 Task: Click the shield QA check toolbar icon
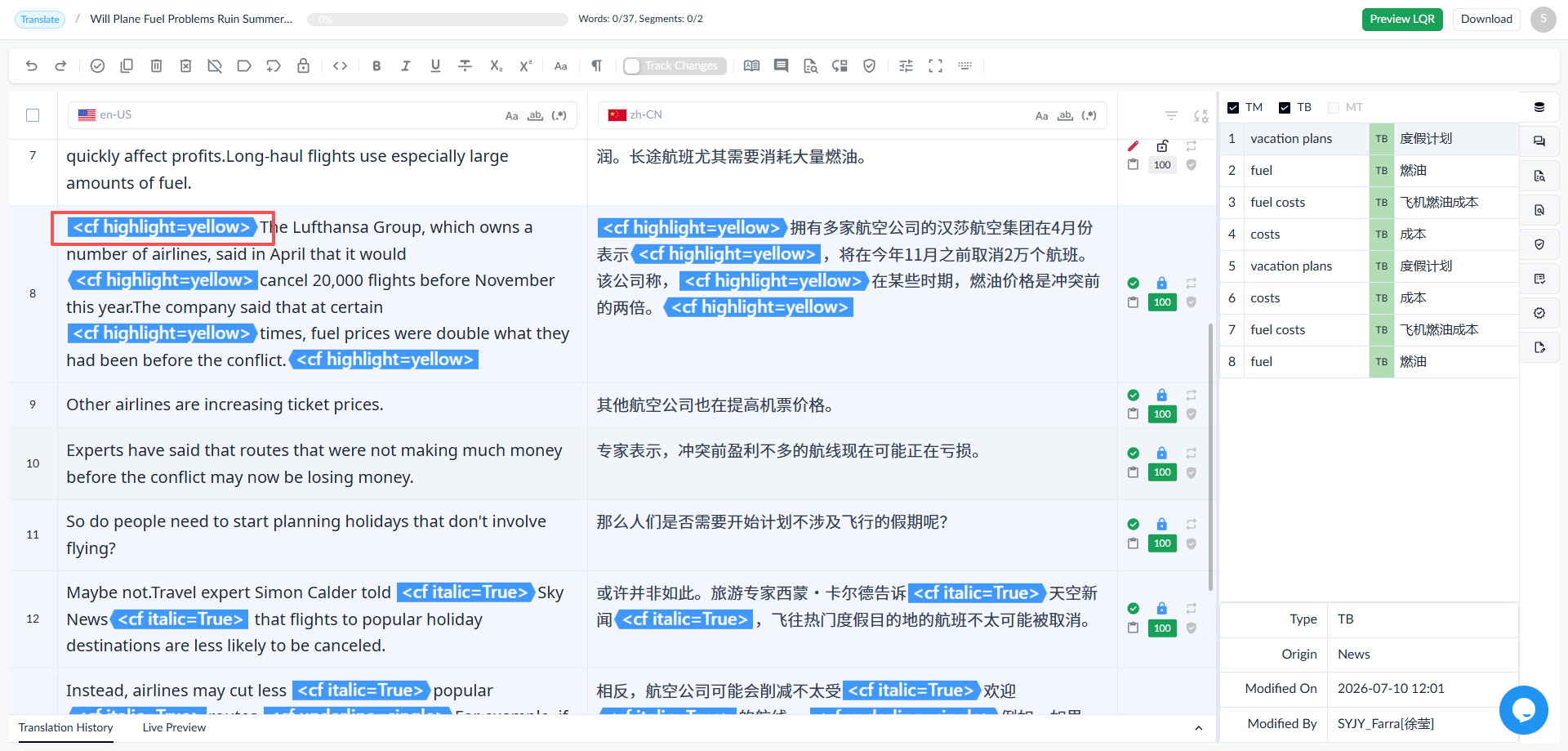(870, 66)
